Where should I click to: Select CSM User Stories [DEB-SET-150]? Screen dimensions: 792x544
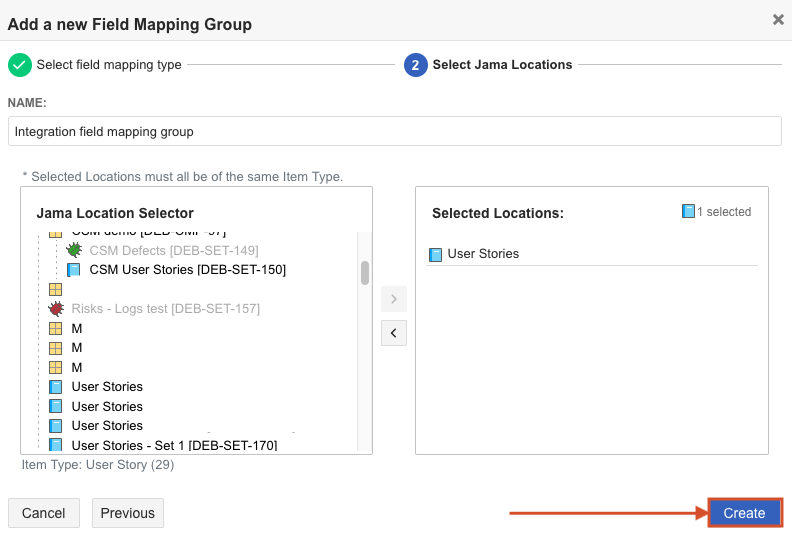click(x=187, y=270)
